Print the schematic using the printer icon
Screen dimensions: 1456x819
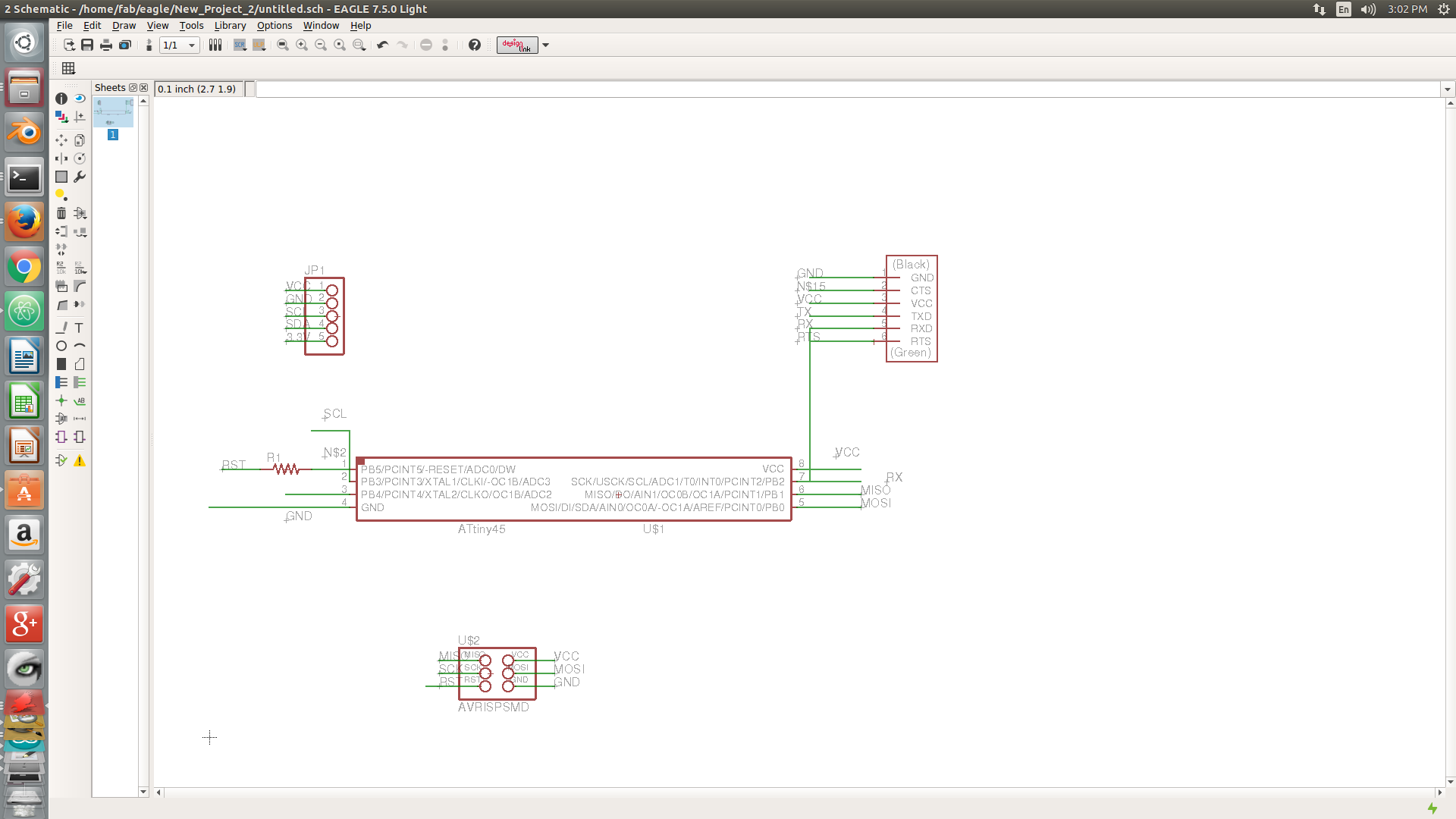(x=106, y=45)
